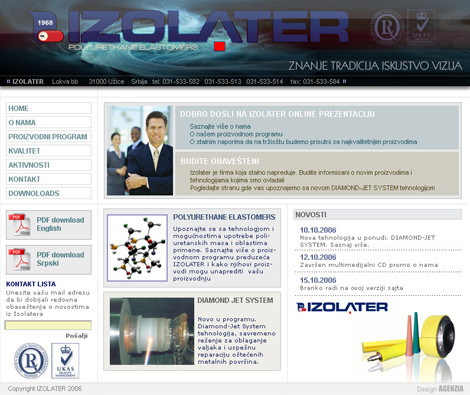Image resolution: width=470 pixels, height=395 pixels.
Task: Click the email input field for Kontakt lista
Action: [48, 325]
